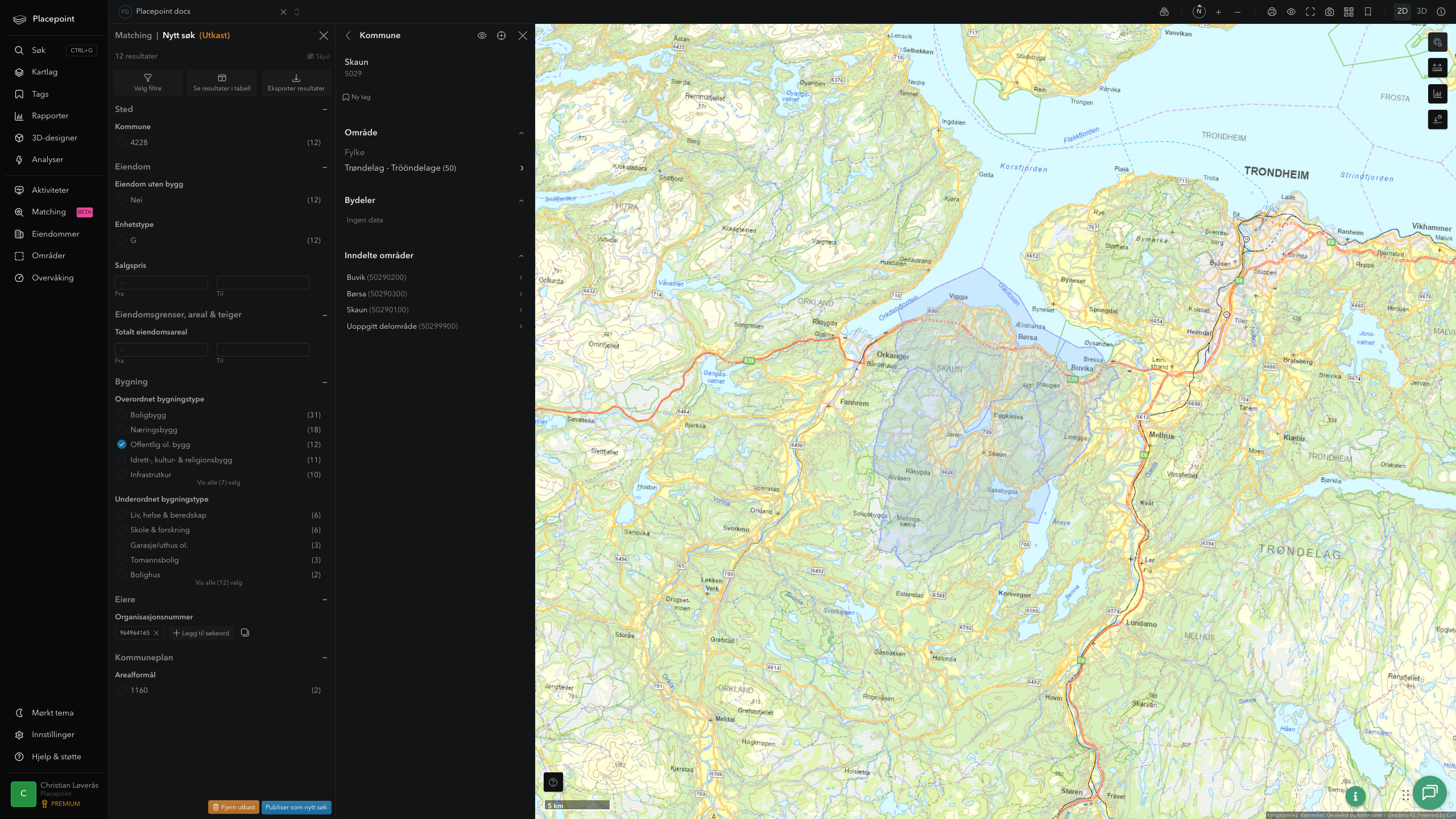Collapse the Eiere filter section
The image size is (1456, 819).
pyautogui.click(x=325, y=599)
